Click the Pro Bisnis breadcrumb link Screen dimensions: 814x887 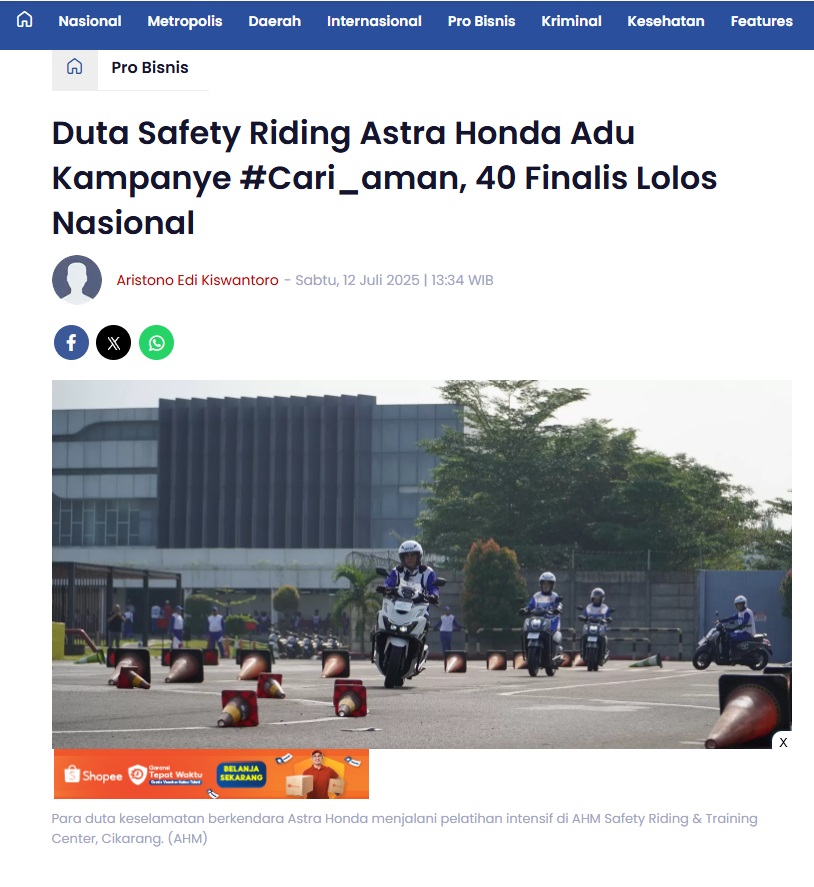[x=150, y=67]
